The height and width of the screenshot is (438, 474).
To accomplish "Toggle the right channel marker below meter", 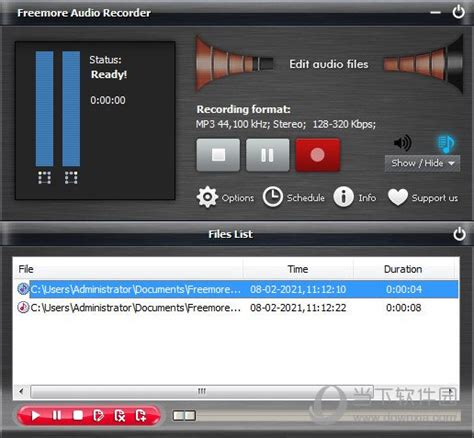I will coord(71,178).
